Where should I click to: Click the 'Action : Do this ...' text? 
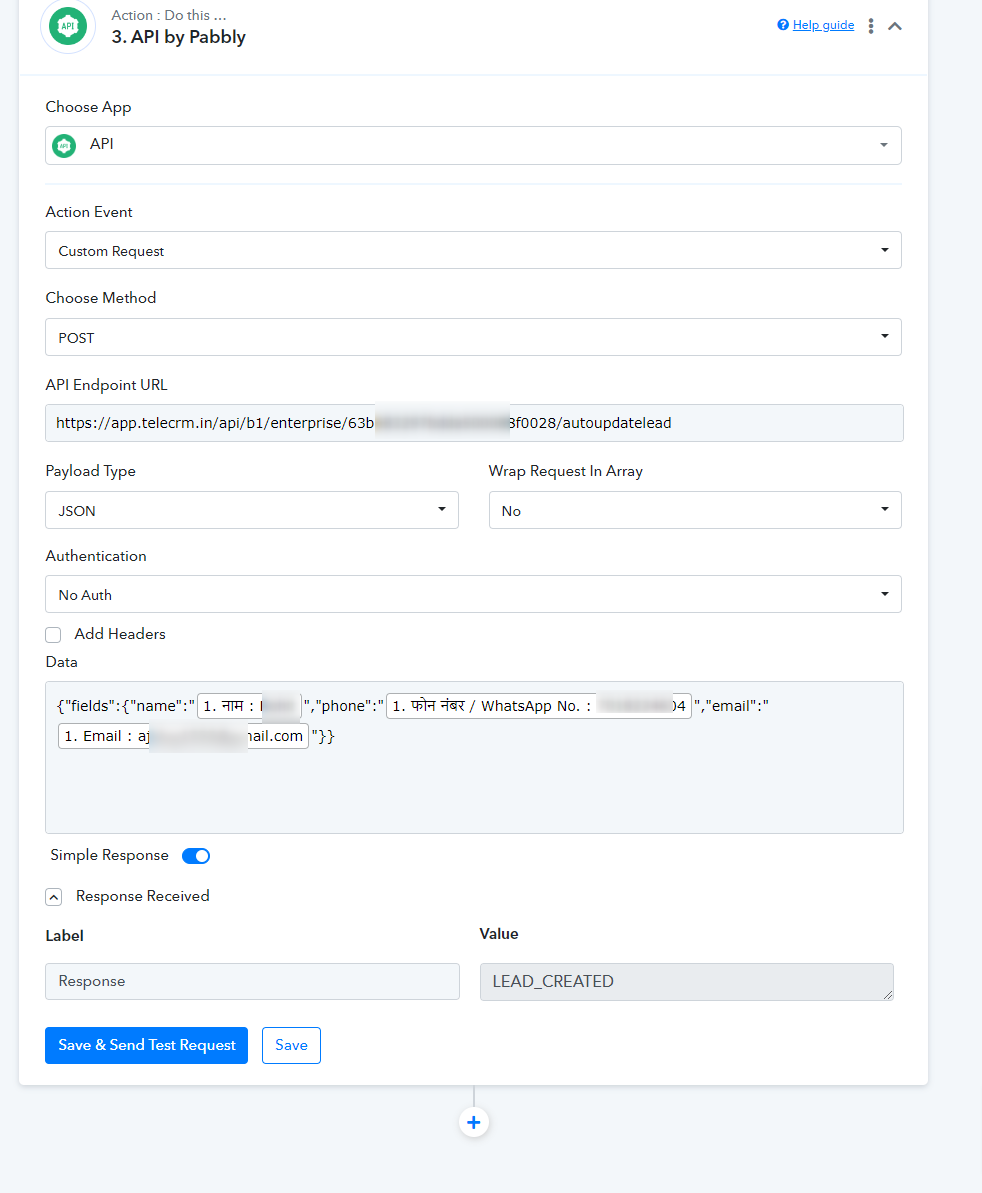(169, 15)
